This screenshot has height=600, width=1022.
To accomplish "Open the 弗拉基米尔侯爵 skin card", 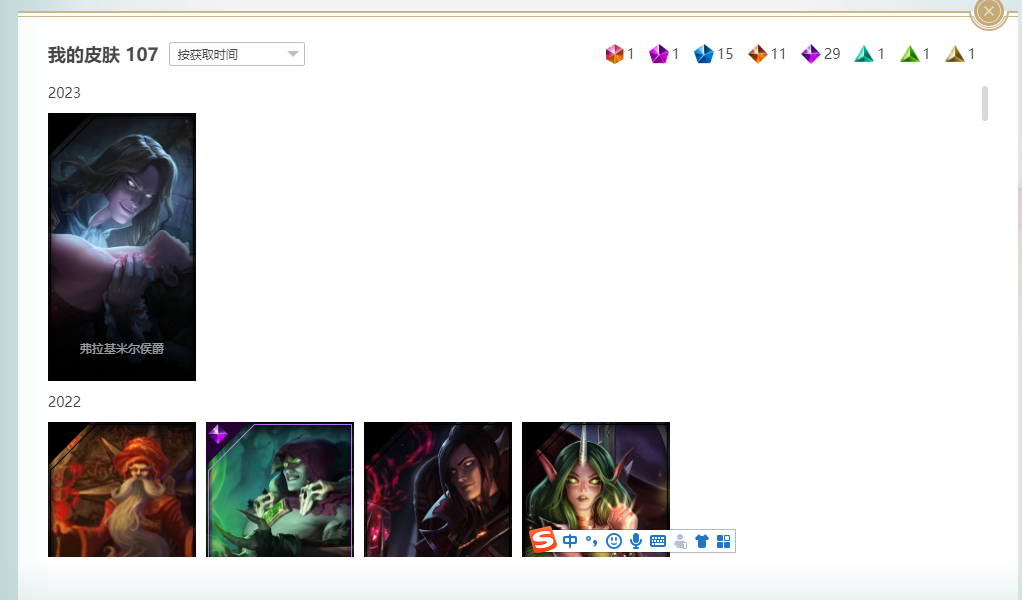I will pyautogui.click(x=122, y=247).
